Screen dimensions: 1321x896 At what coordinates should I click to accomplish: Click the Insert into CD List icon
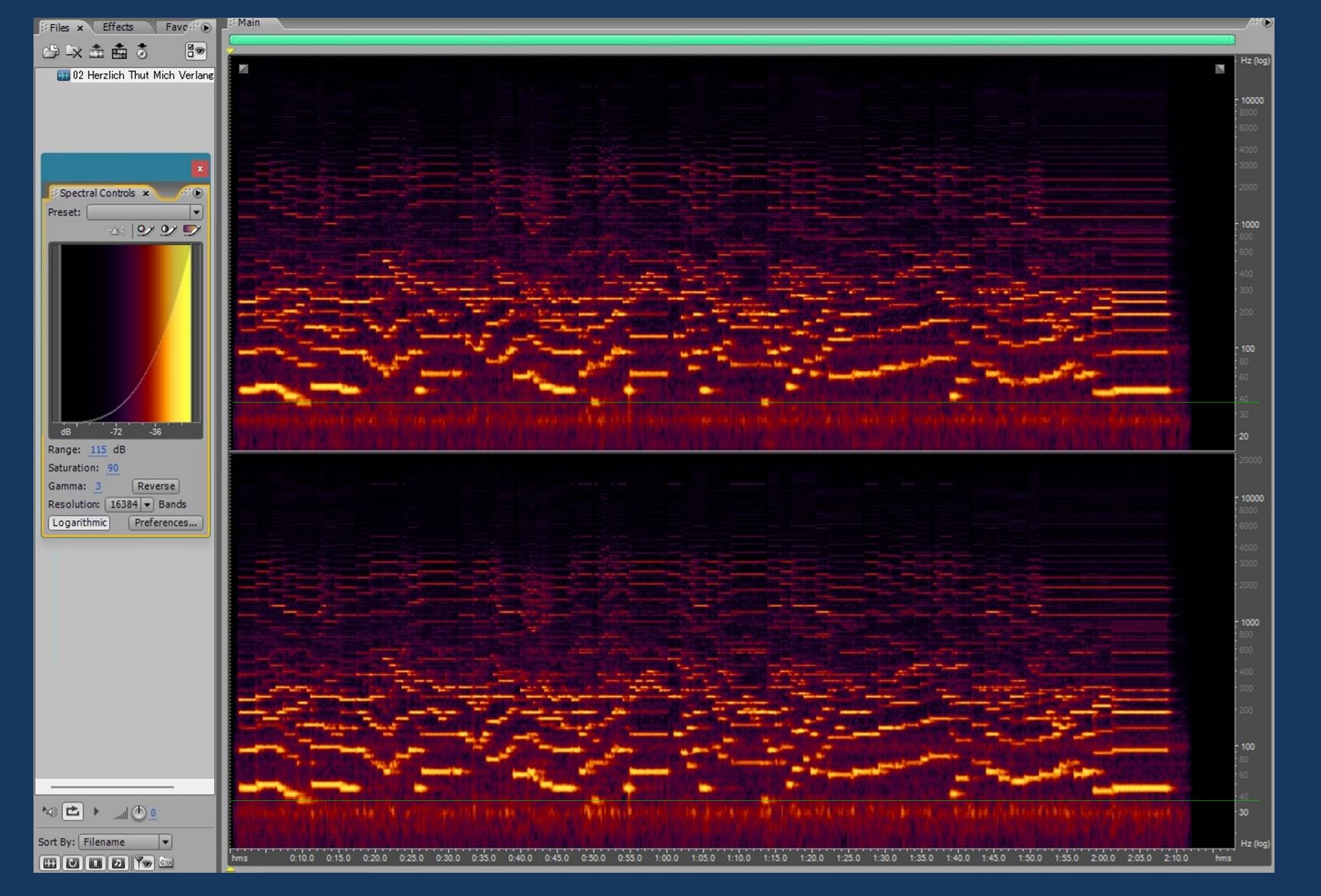click(142, 51)
